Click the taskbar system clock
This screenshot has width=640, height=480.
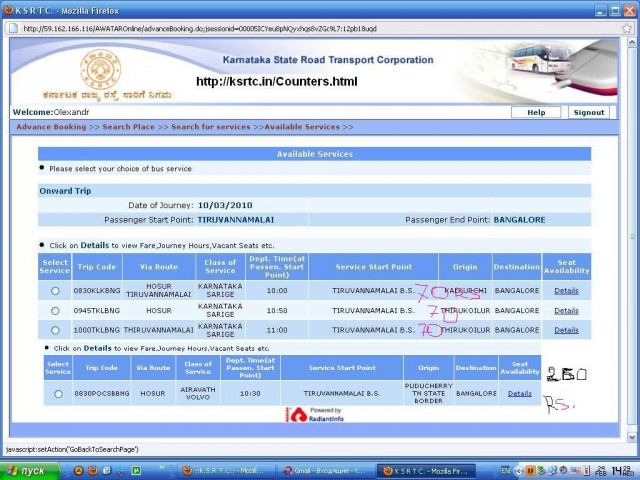click(622, 470)
